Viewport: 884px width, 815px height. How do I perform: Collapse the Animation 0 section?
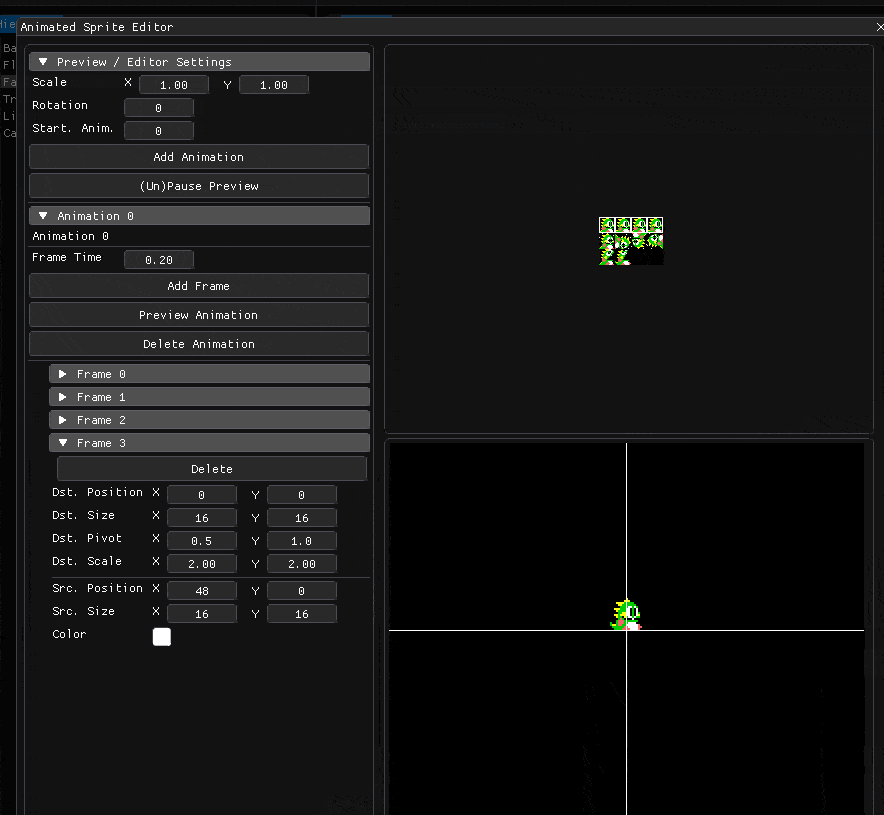coord(199,216)
